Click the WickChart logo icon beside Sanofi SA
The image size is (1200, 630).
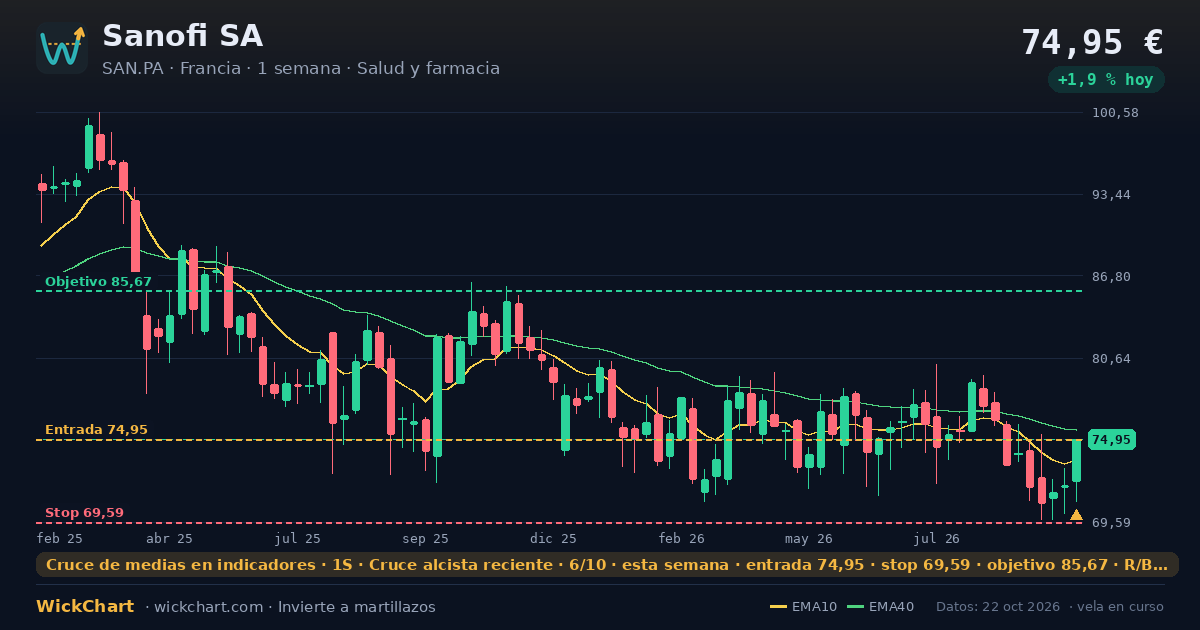pyautogui.click(x=62, y=48)
